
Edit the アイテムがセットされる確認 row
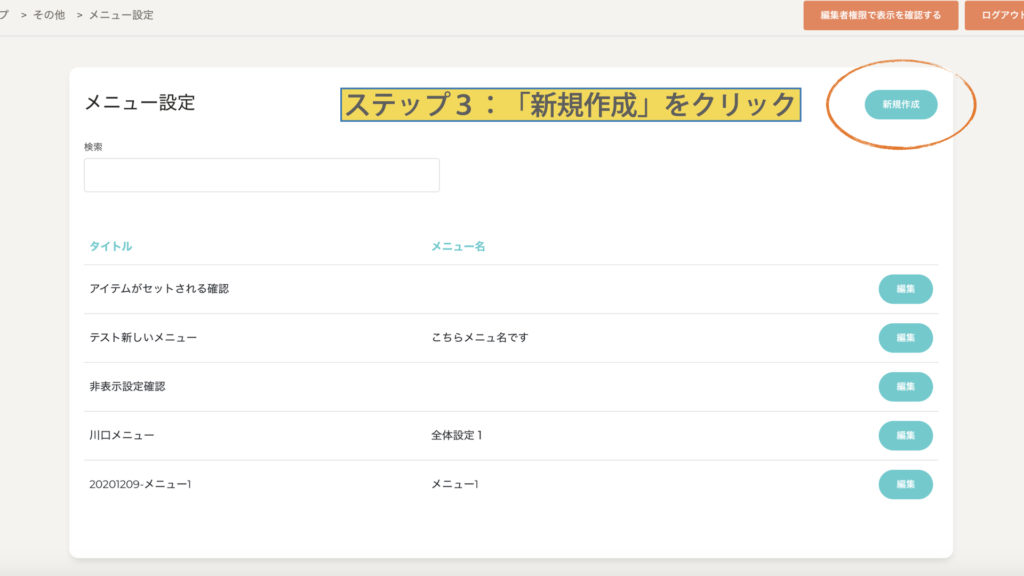[905, 289]
